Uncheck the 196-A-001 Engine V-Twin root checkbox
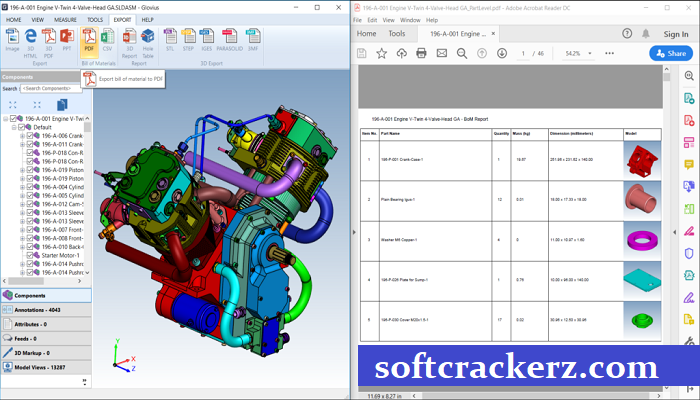 (13, 118)
